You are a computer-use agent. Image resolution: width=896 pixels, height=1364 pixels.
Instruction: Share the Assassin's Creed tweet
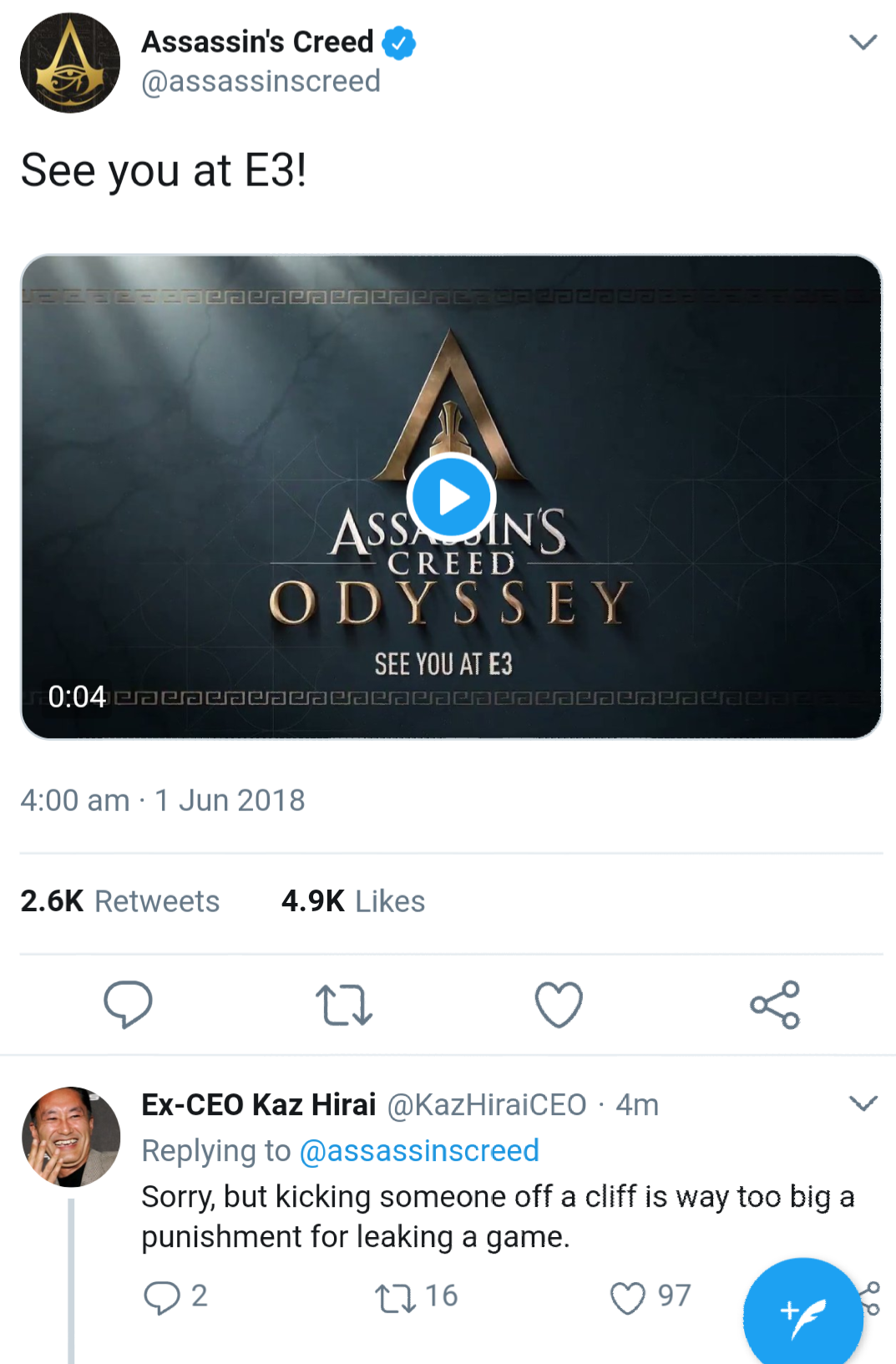tap(775, 1004)
